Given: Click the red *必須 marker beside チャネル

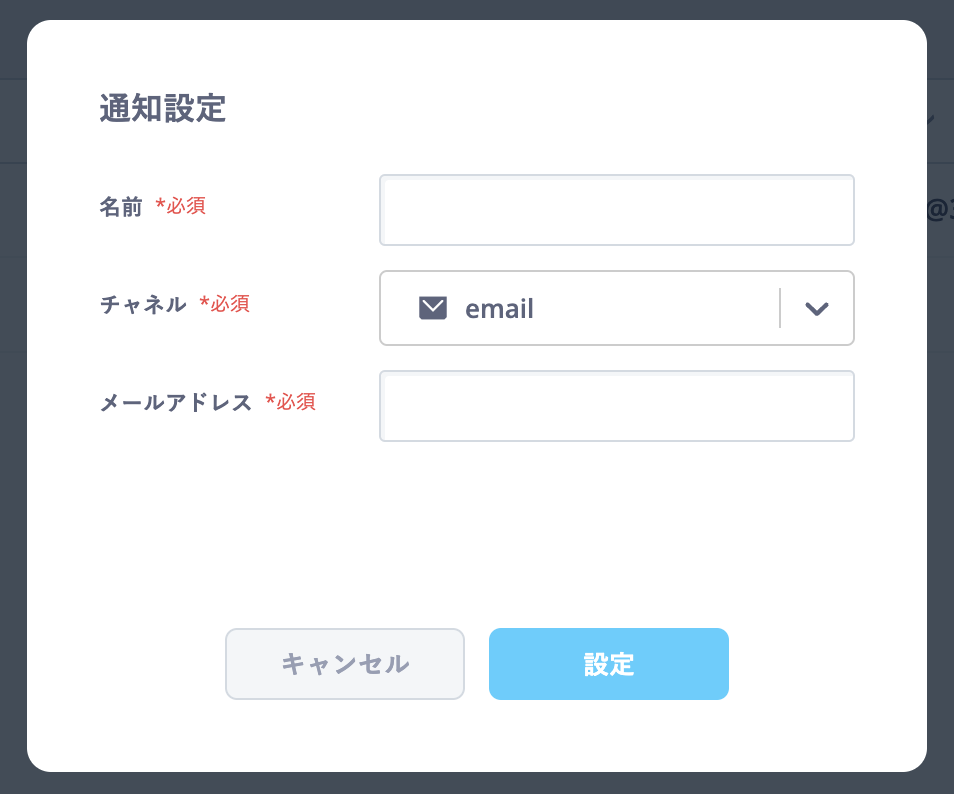Looking at the screenshot, I should click(225, 303).
